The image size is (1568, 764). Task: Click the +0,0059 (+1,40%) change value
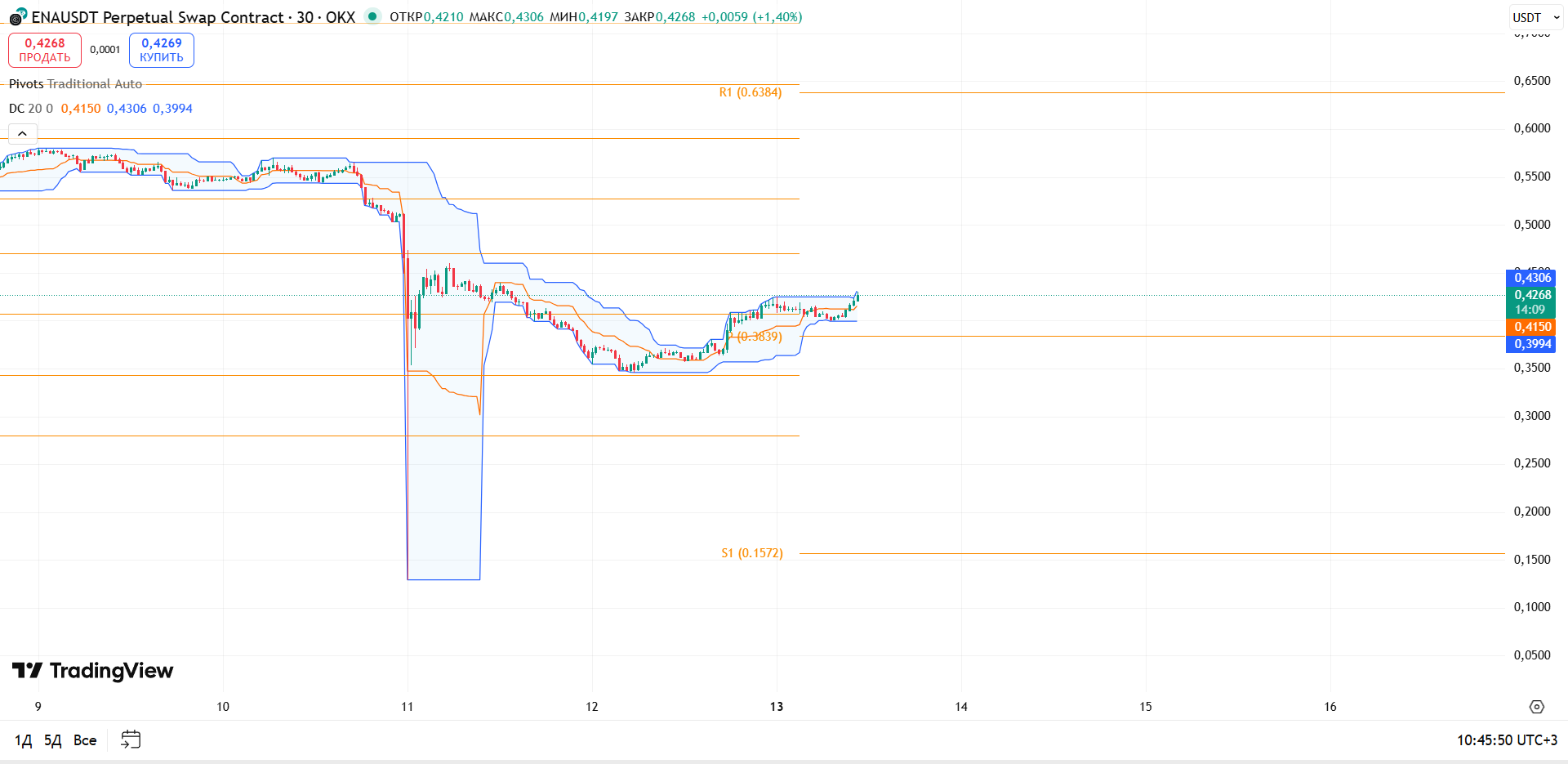(751, 17)
